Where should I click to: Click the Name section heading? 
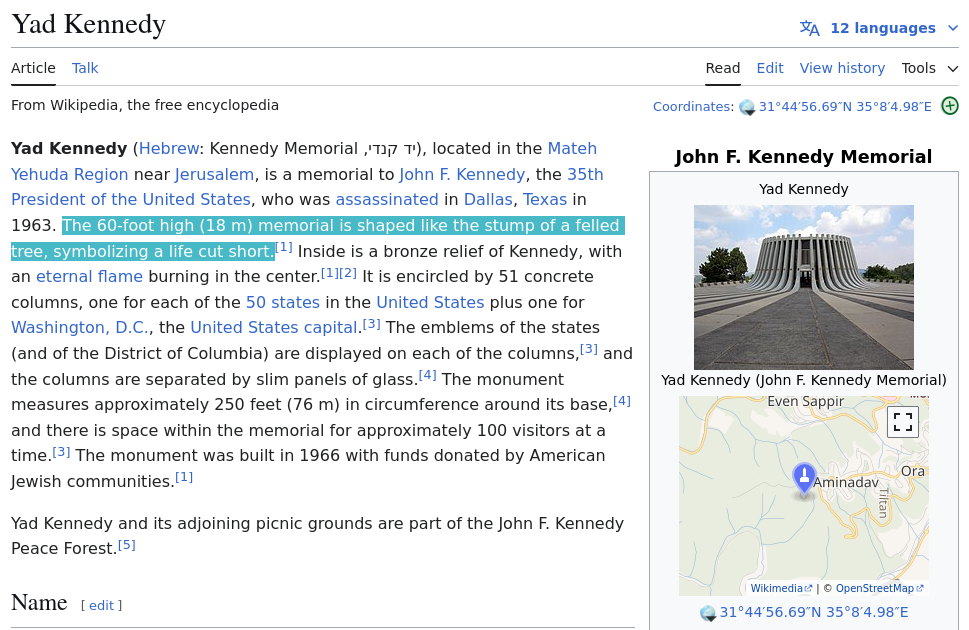click(39, 602)
